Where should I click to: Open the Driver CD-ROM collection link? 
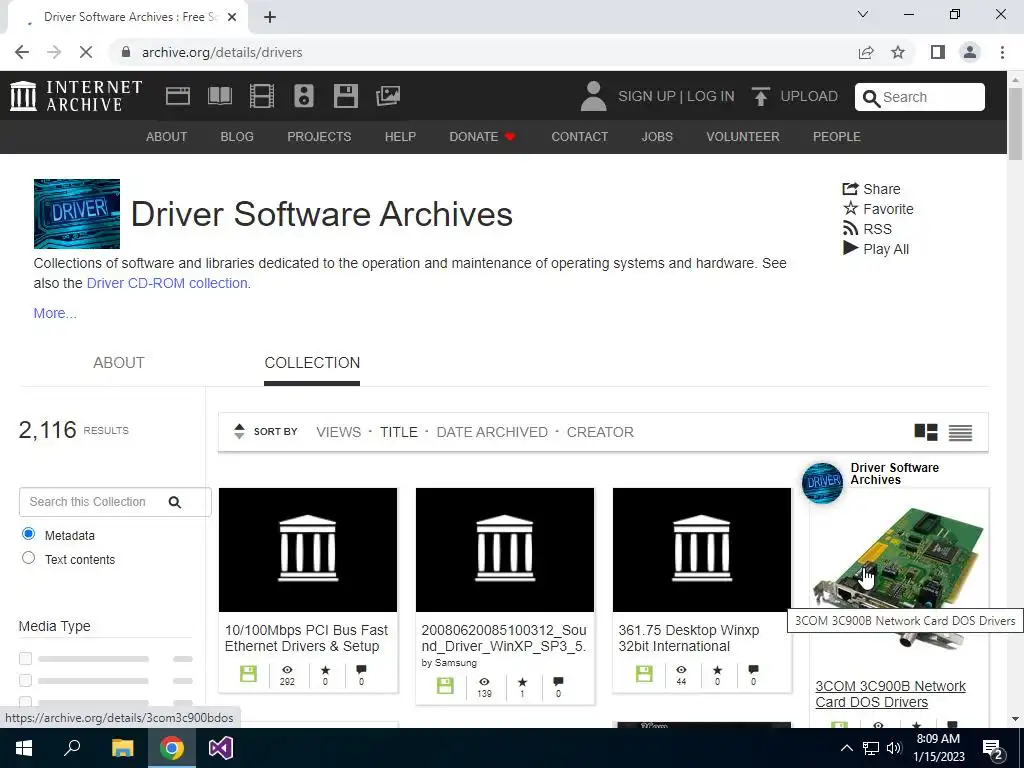point(167,283)
